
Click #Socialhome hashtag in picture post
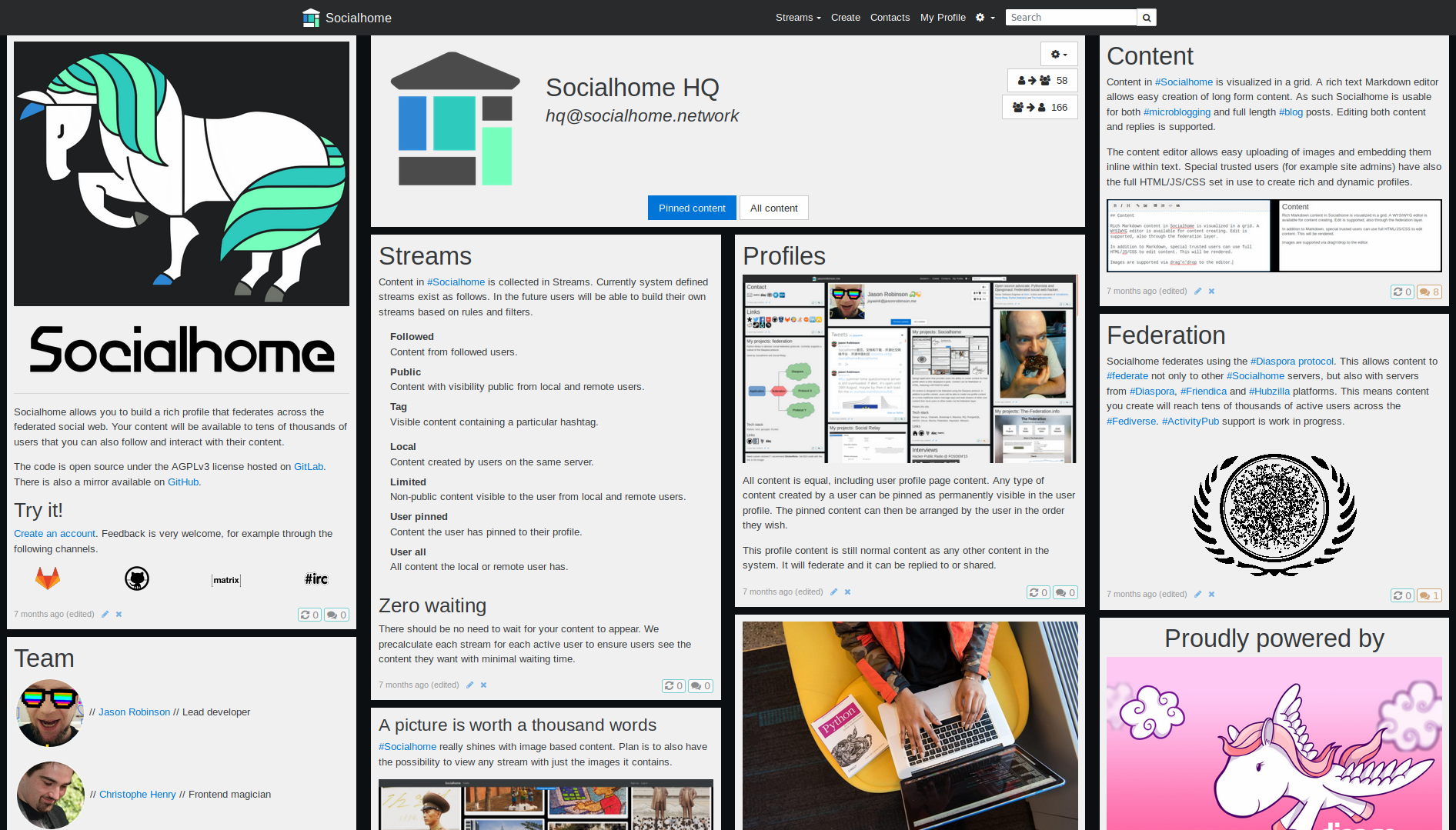[x=407, y=747]
